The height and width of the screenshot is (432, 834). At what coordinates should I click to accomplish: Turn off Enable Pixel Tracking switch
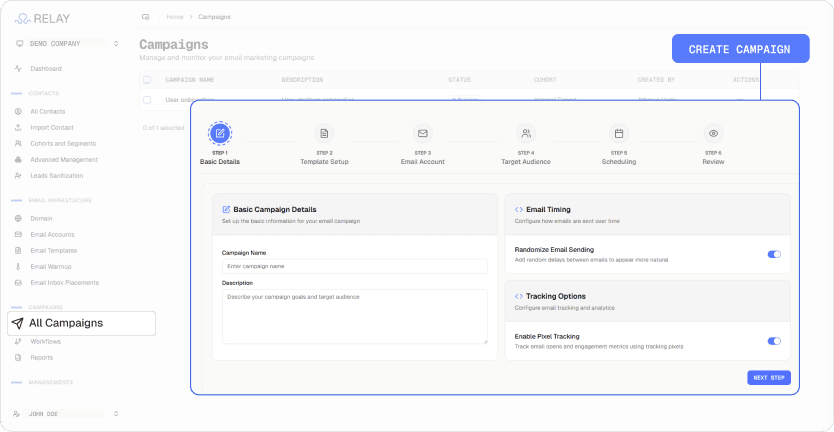coord(774,341)
